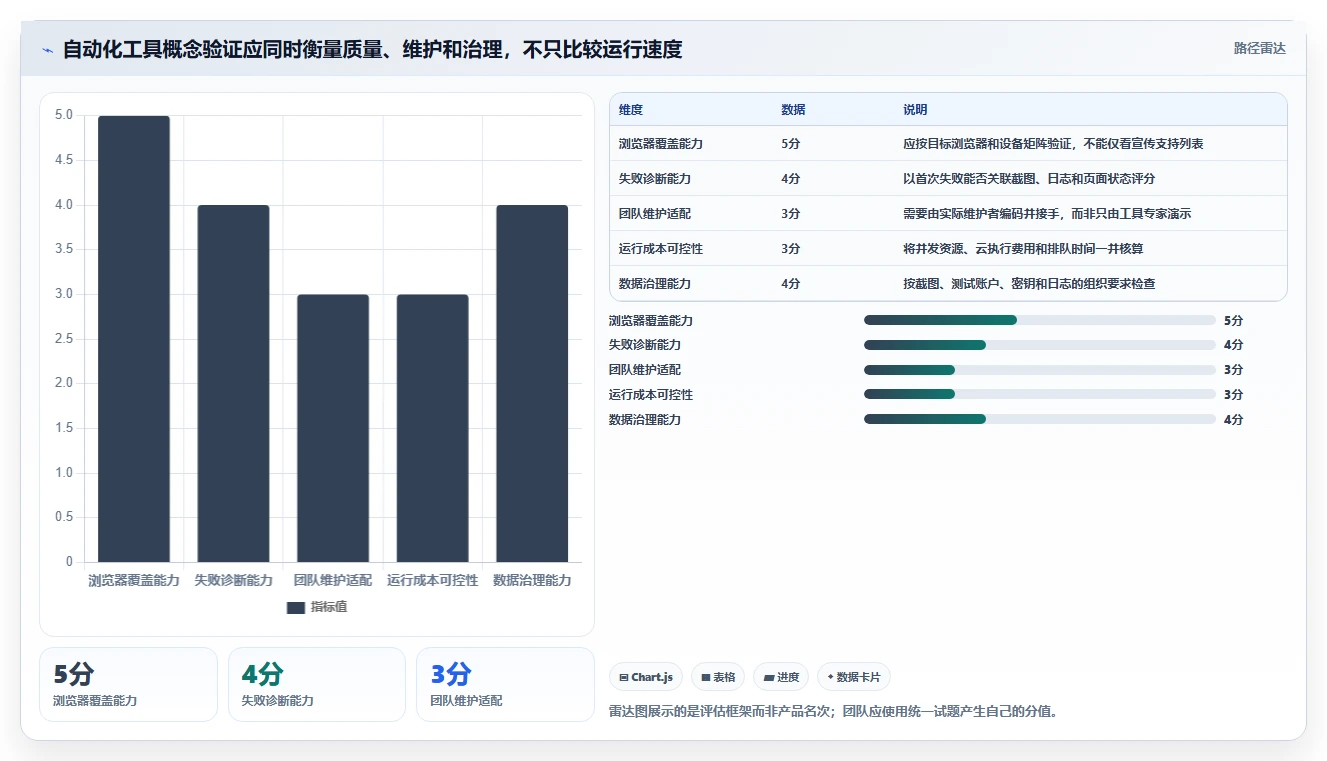
Task: Click the 失败诊断能力 bar in chart
Action: (233, 384)
